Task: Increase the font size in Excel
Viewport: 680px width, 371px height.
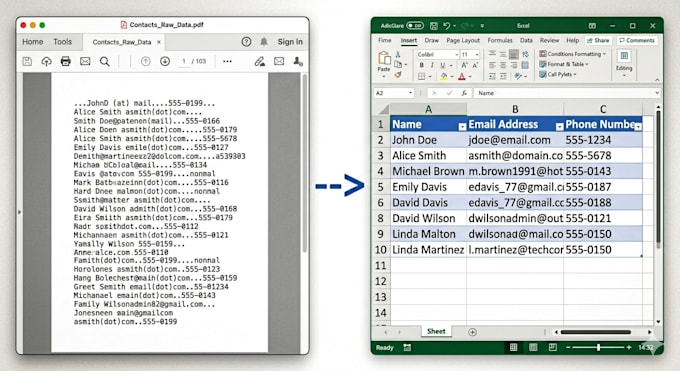Action: [x=464, y=65]
